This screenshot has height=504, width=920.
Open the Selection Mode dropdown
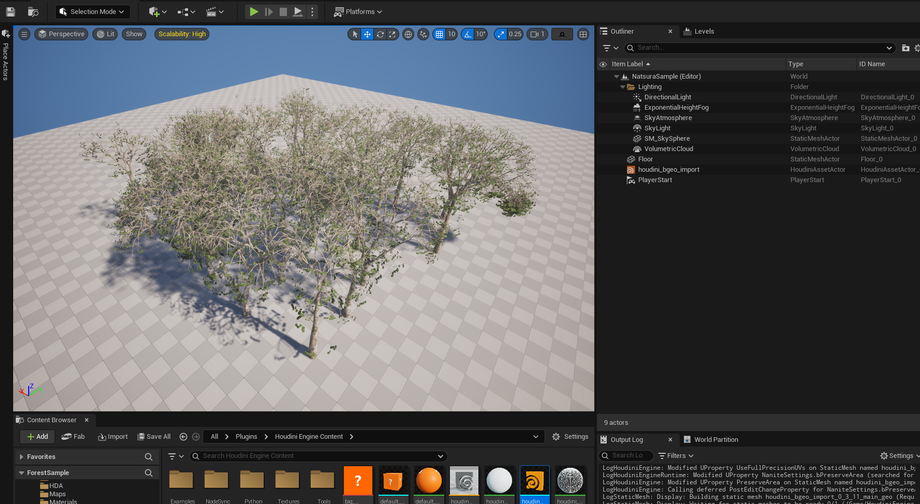coord(94,12)
